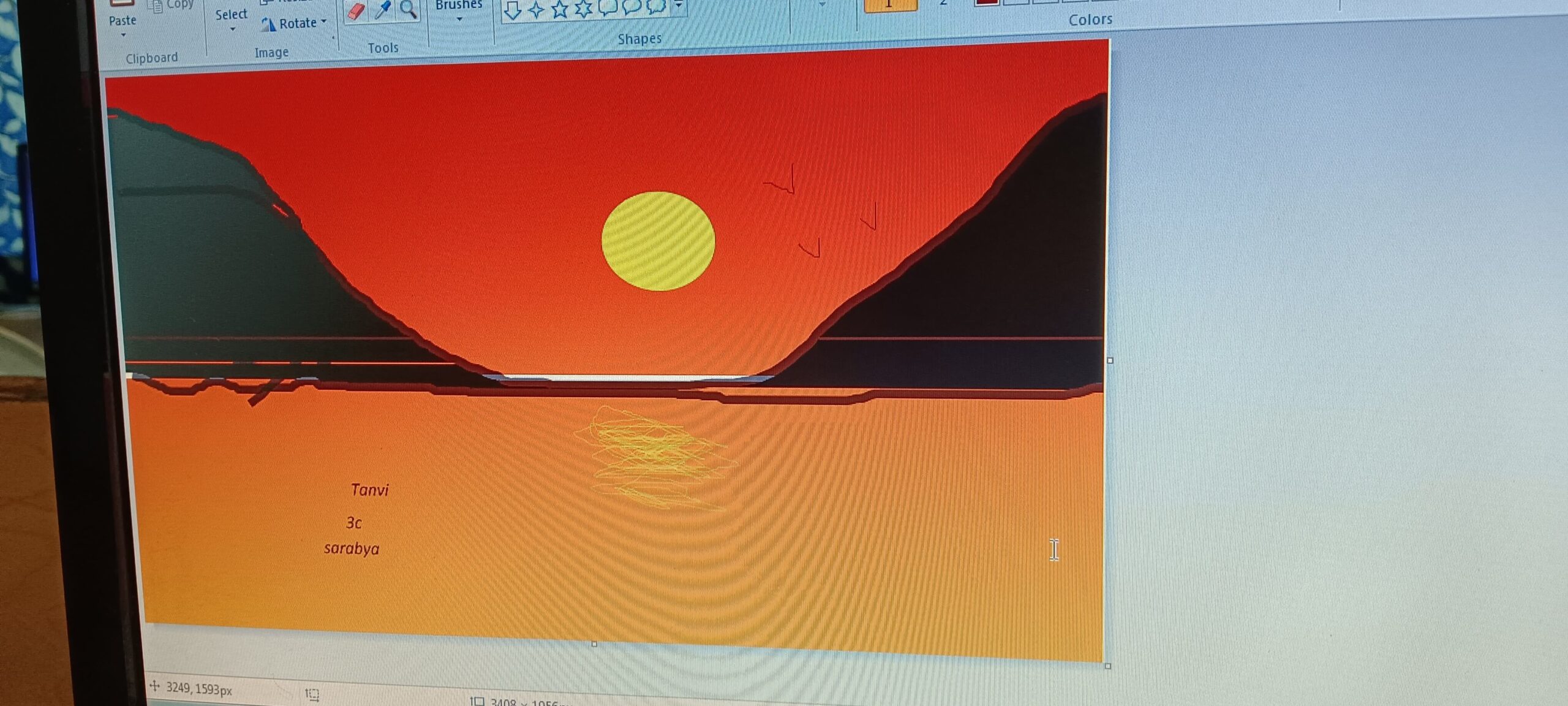Click the Select button
Screen dimensions: 1568x706
click(231, 14)
